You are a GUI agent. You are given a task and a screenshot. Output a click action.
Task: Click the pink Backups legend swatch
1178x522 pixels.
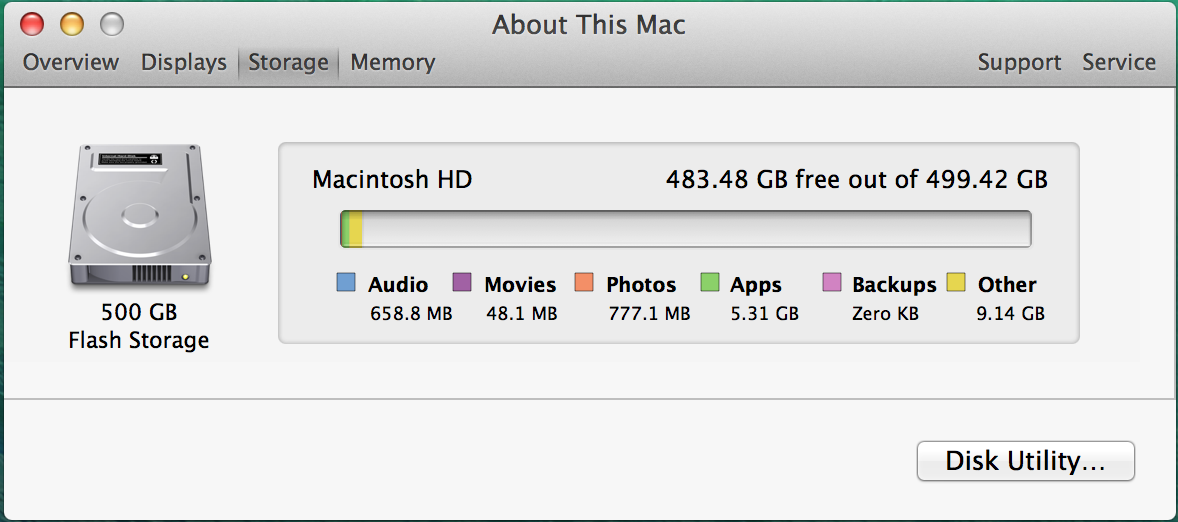[832, 283]
